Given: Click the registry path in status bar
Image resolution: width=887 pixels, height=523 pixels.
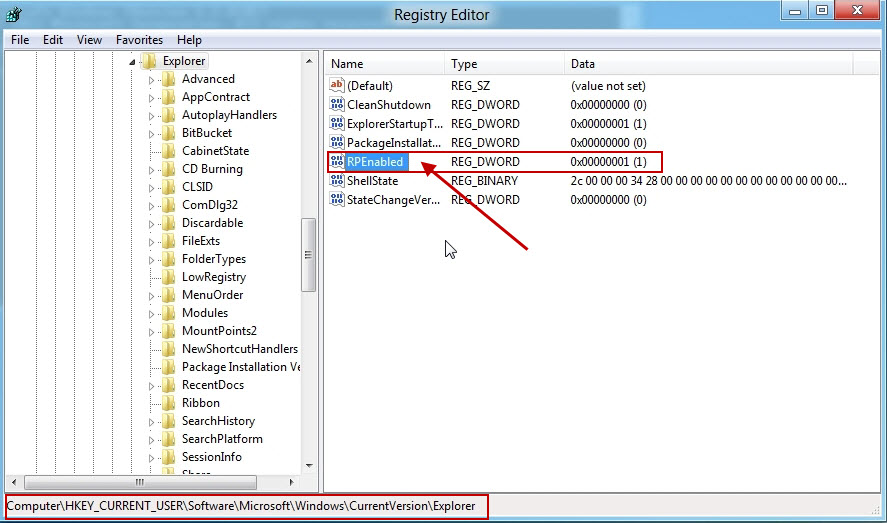Looking at the screenshot, I should click(x=241, y=506).
